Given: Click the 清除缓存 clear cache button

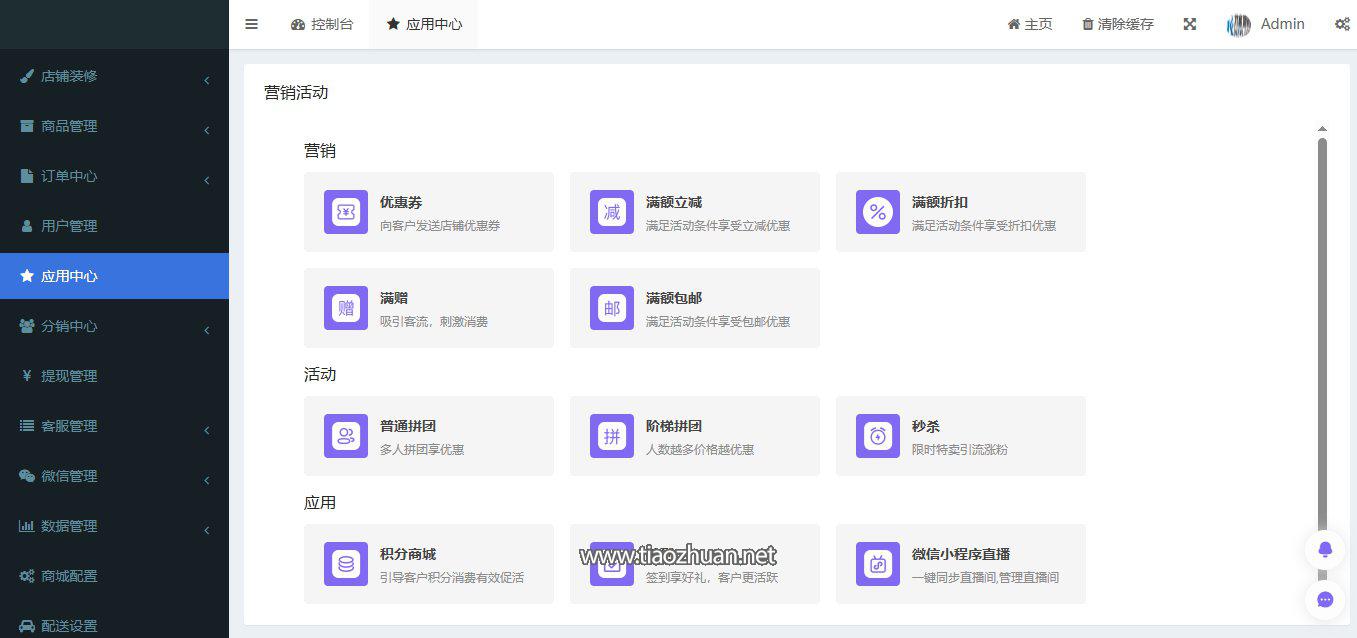Looking at the screenshot, I should click(x=1118, y=24).
